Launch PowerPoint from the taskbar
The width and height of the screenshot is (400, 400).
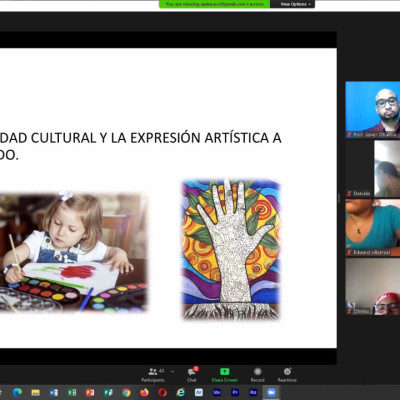click(x=90, y=393)
